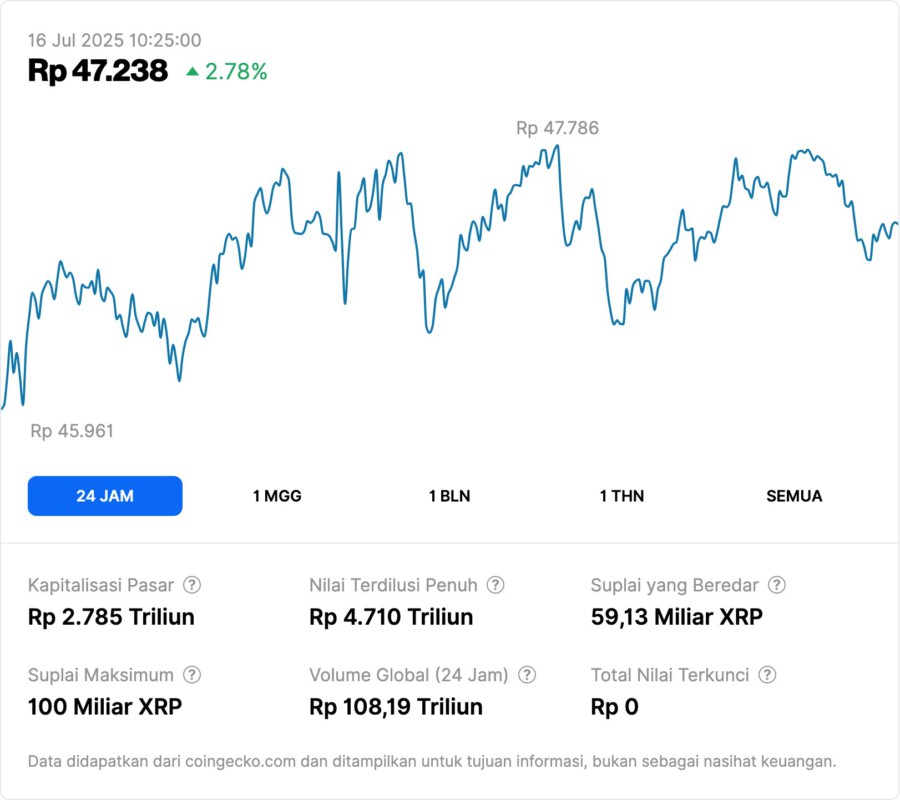This screenshot has width=900, height=800.
Task: Click the Rp 108,19 Triliun volume value
Action: coord(396,707)
